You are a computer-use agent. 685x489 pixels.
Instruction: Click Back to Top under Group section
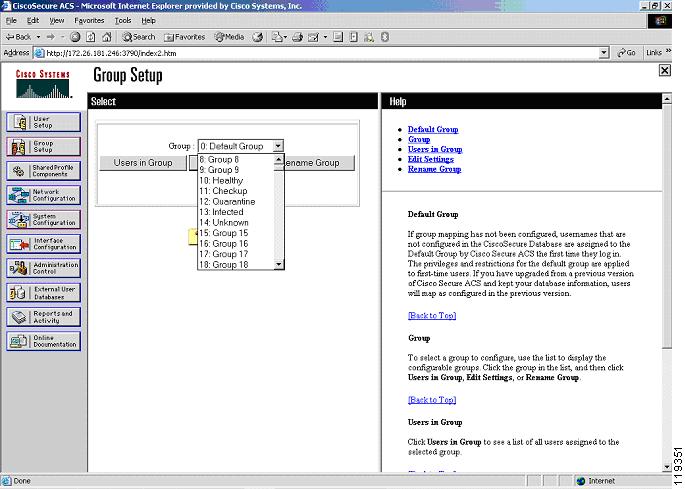pos(432,400)
